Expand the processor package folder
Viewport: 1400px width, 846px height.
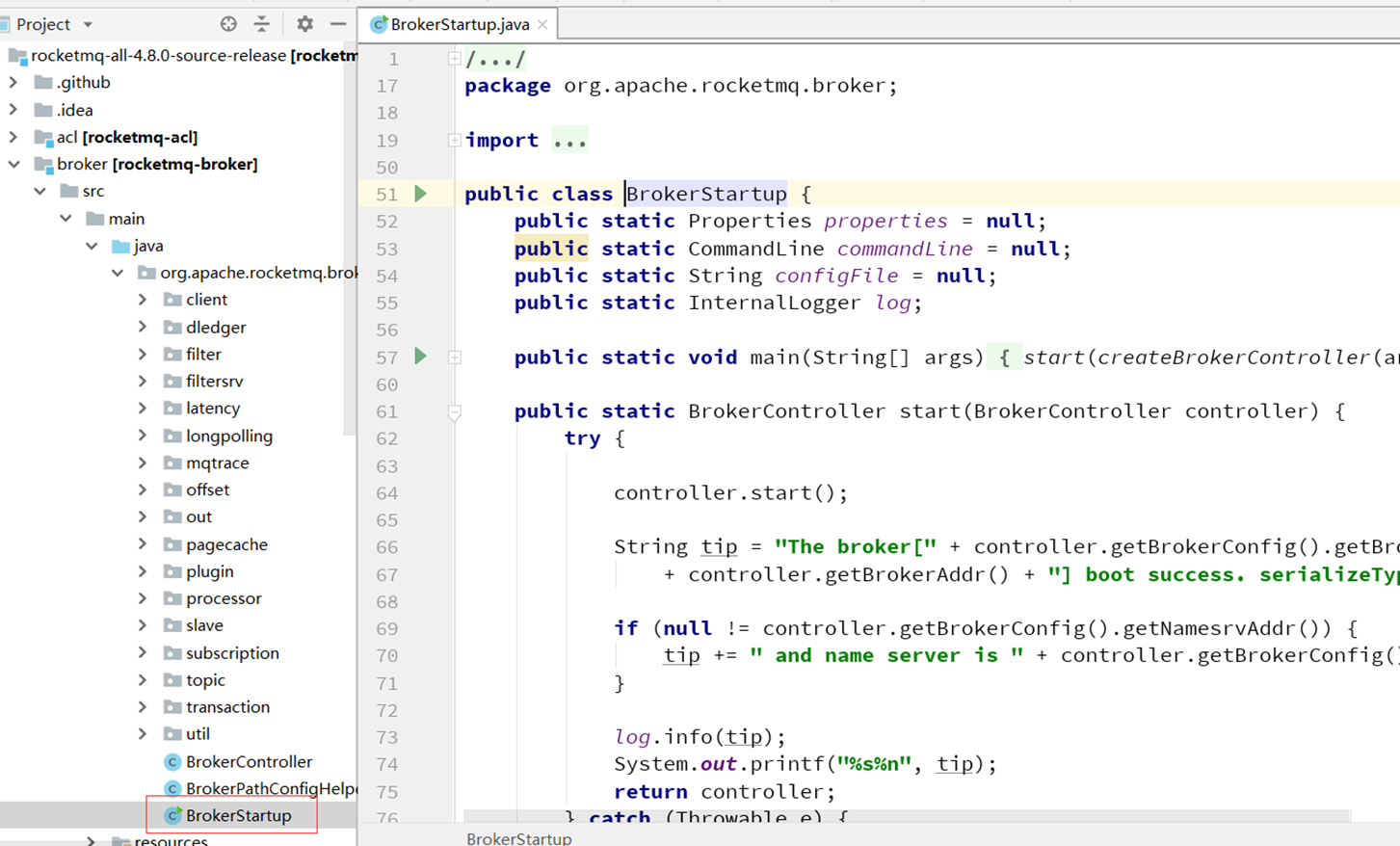click(x=143, y=598)
